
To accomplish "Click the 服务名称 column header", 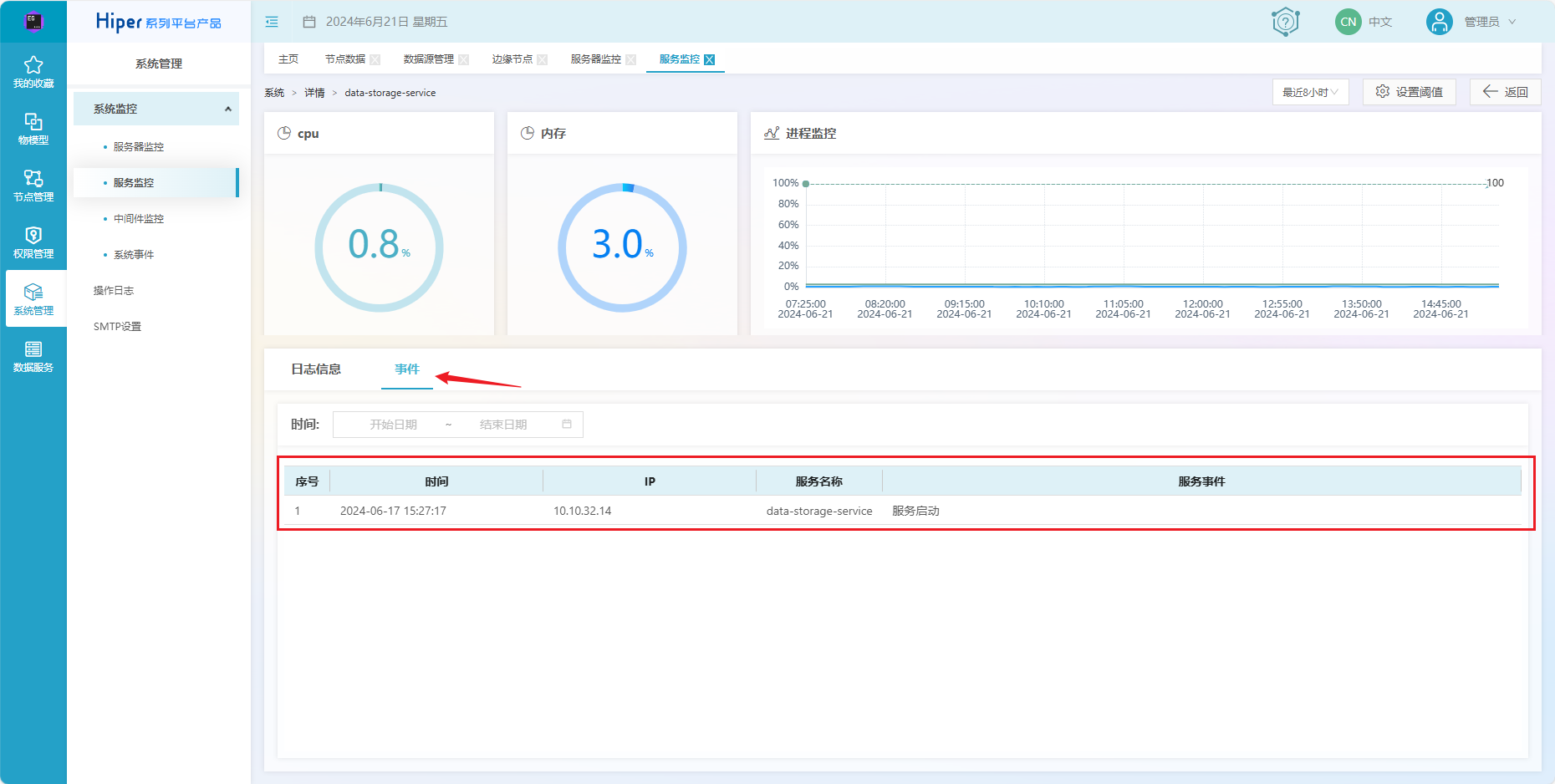I will (819, 481).
